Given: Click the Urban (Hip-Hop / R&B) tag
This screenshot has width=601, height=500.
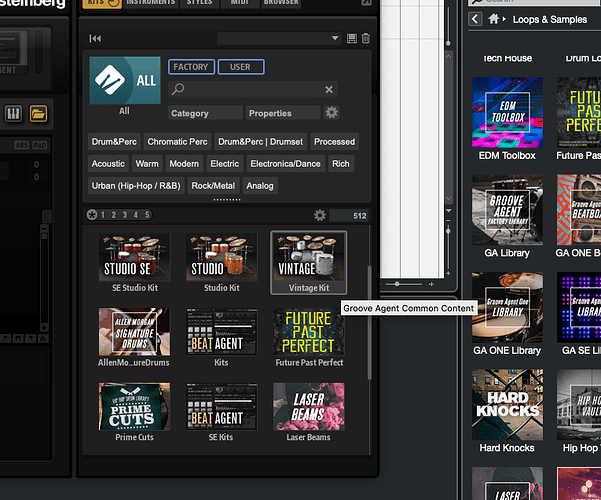Looking at the screenshot, I should [136, 186].
